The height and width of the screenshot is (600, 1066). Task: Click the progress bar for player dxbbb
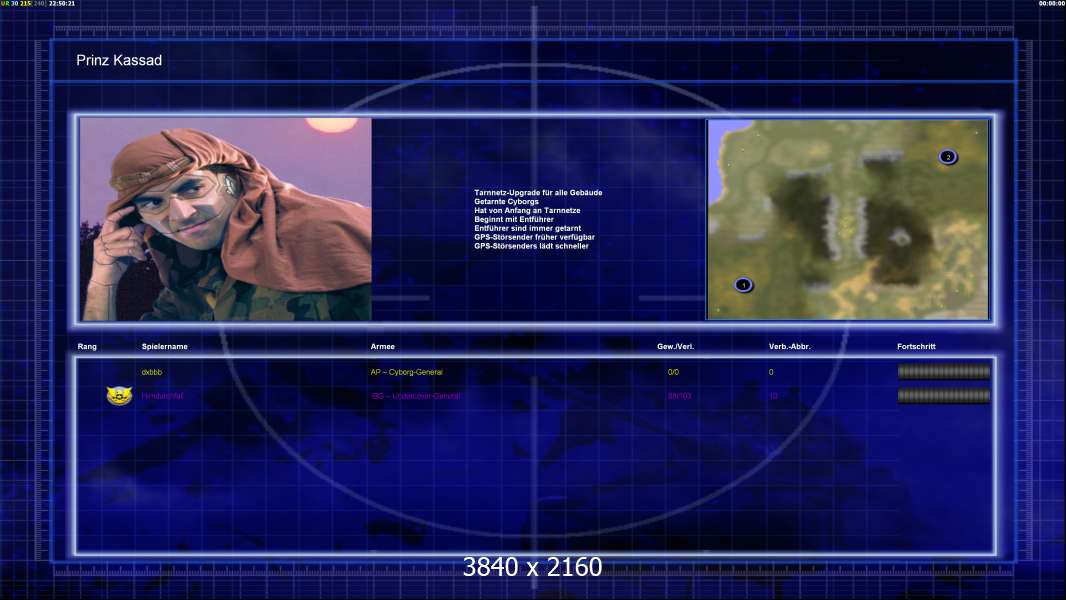[944, 372]
